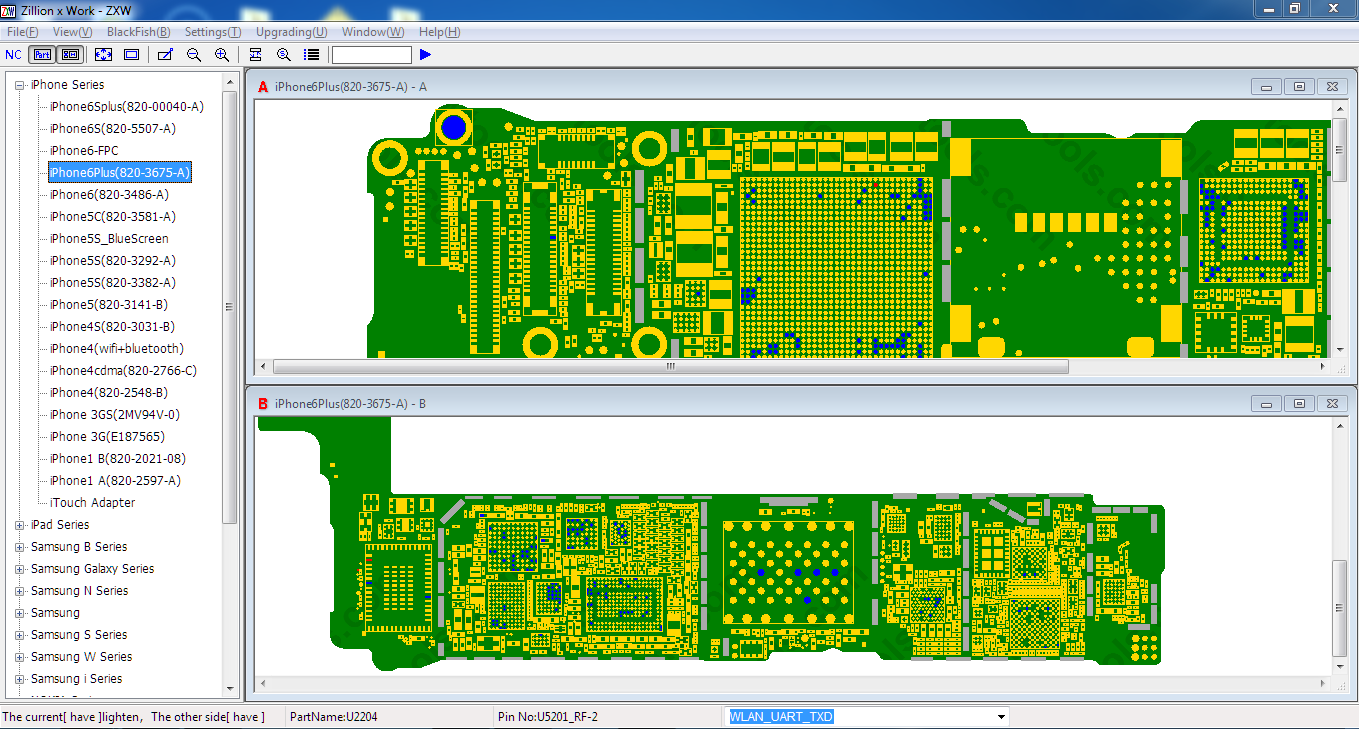
Task: Click the pencil-and-box edit icon
Action: 165,54
